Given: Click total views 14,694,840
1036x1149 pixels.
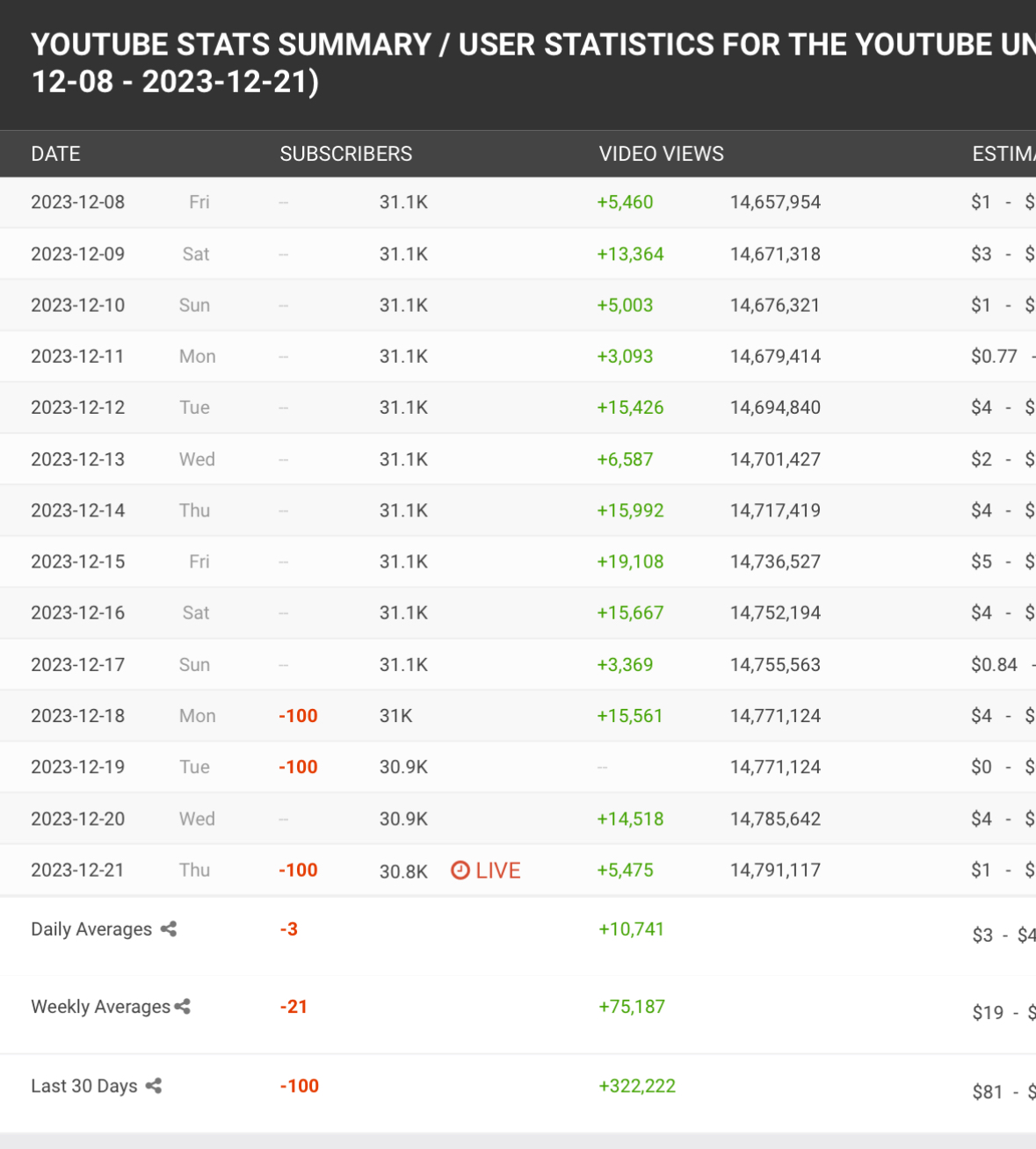Looking at the screenshot, I should tap(775, 407).
